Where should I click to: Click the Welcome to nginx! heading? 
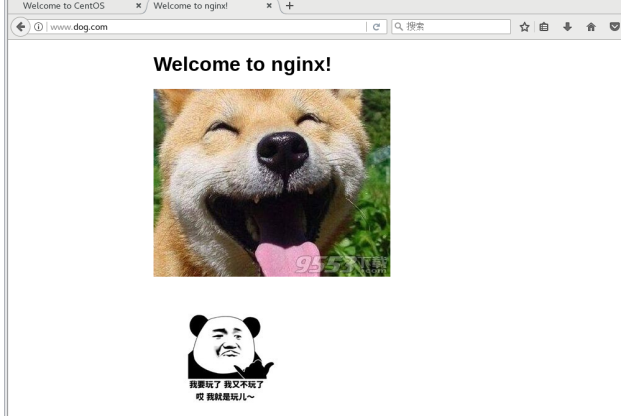[x=242, y=64]
